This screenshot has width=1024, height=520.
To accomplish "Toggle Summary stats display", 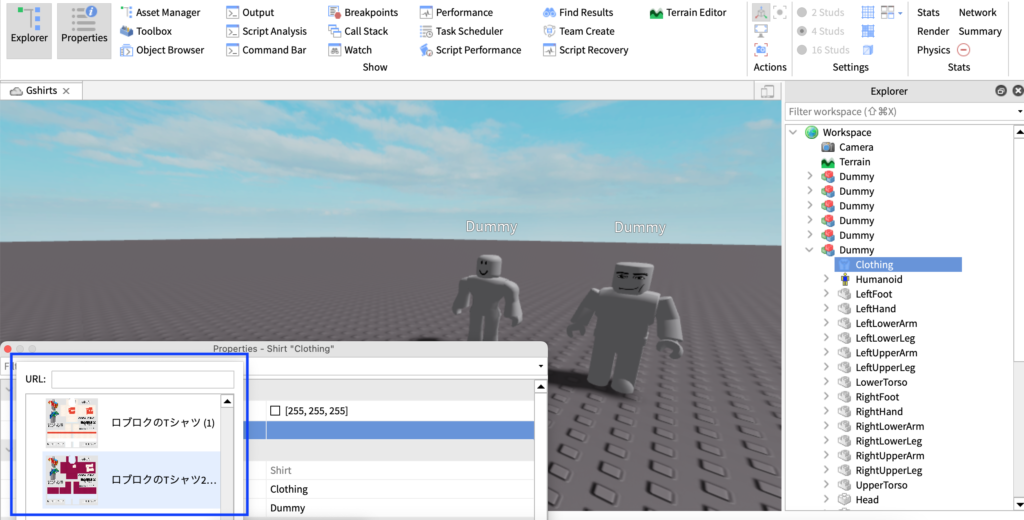I will (x=980, y=31).
